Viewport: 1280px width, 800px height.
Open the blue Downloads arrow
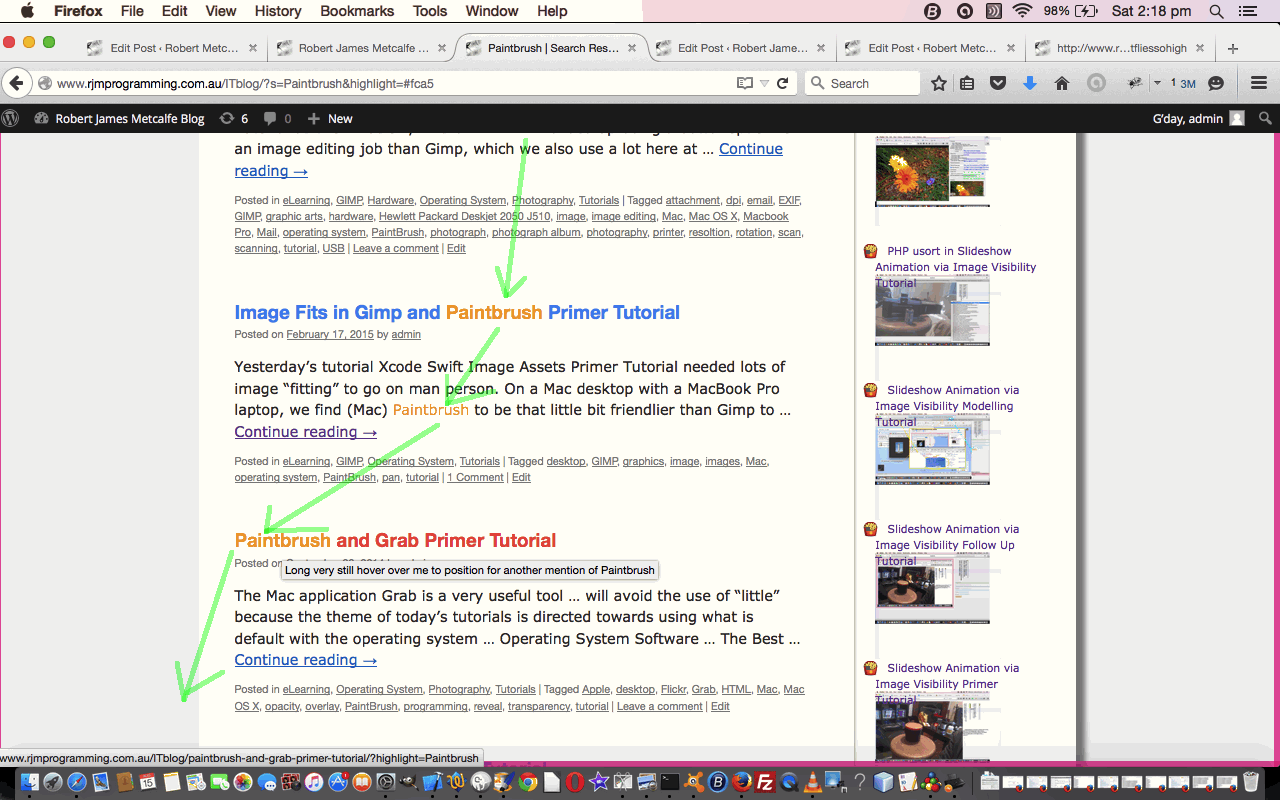coord(1030,84)
